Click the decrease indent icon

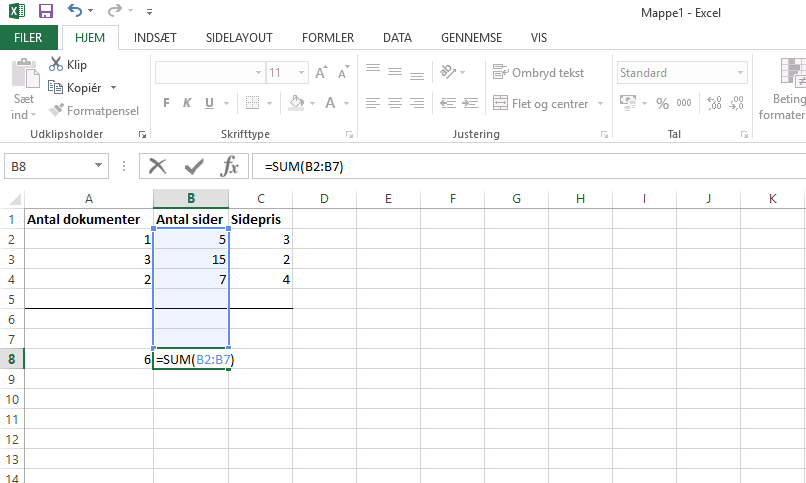tap(448, 103)
